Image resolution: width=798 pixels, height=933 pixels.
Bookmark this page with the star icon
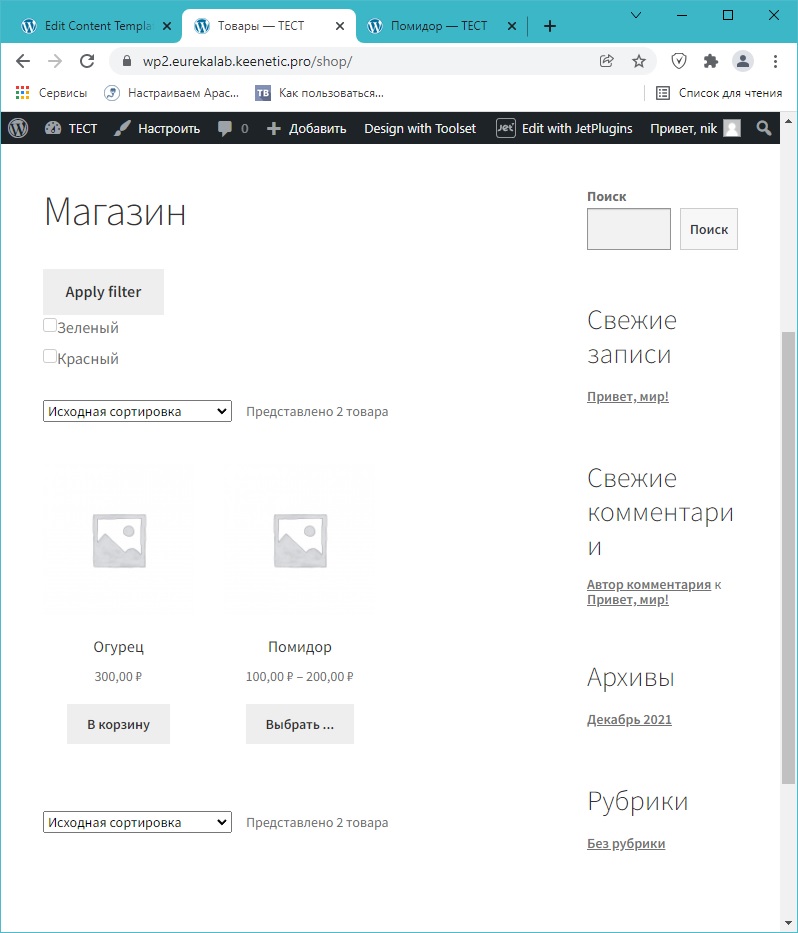tap(639, 61)
